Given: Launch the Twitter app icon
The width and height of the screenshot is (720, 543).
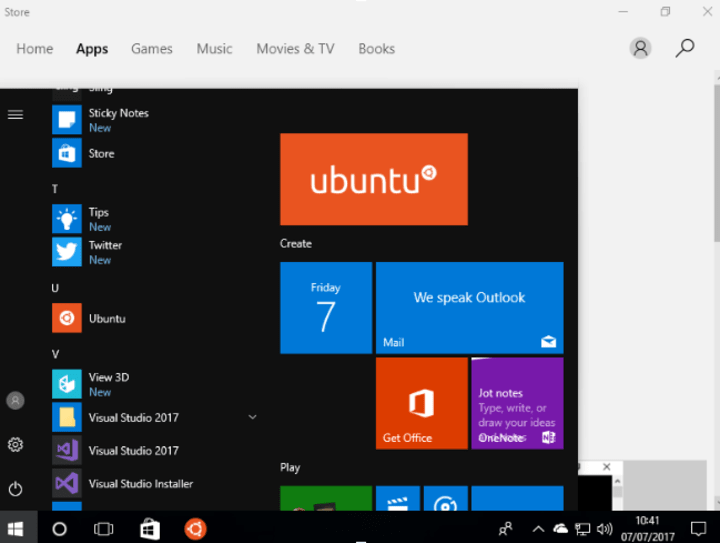Looking at the screenshot, I should (x=67, y=252).
